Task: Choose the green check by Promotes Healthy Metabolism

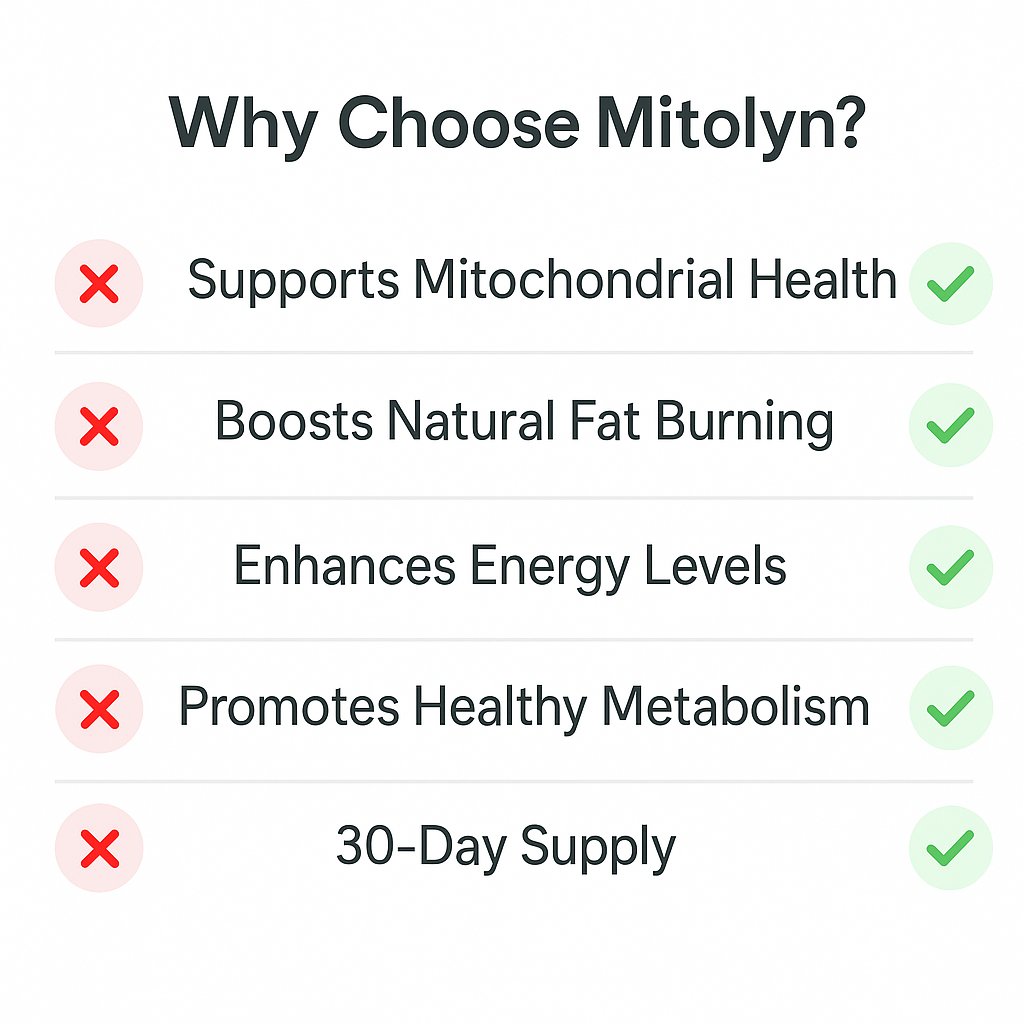Action: tap(951, 708)
